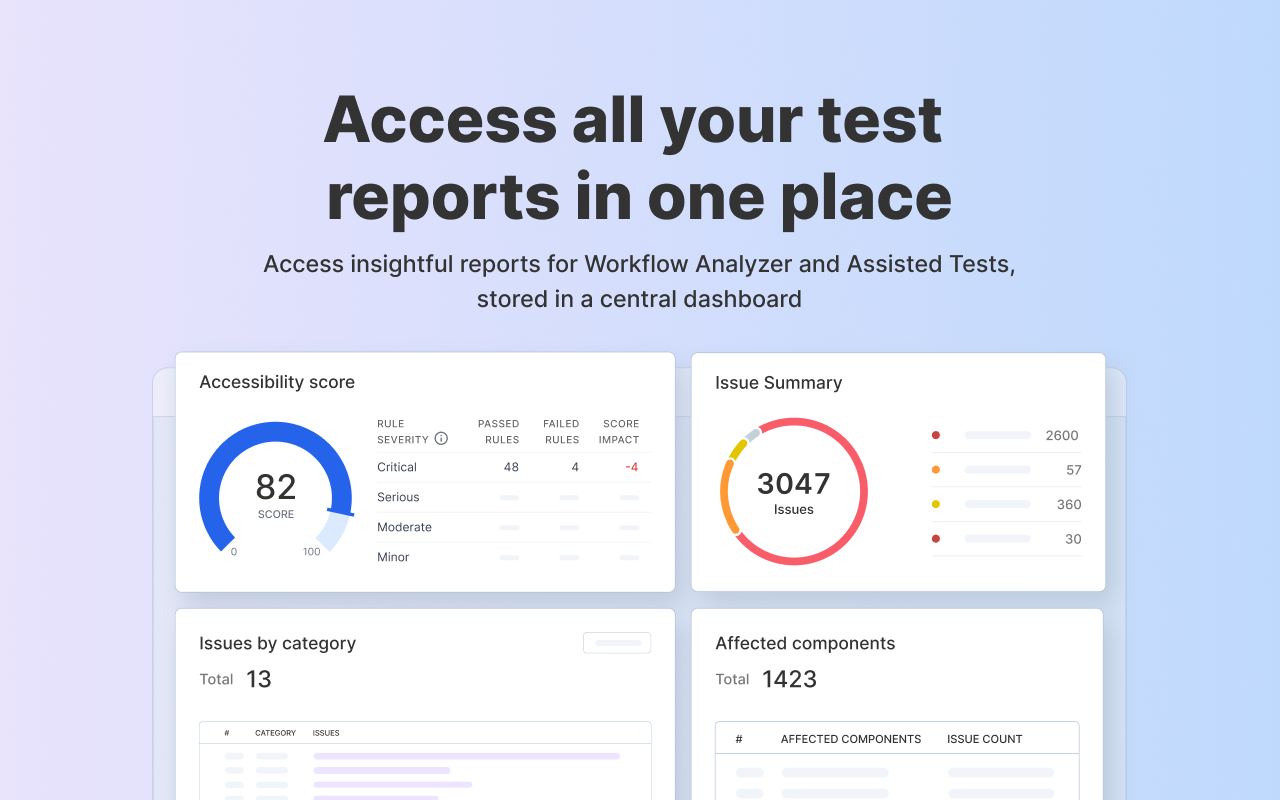Click the Score Impact column header
This screenshot has height=800, width=1280.
(x=619, y=432)
